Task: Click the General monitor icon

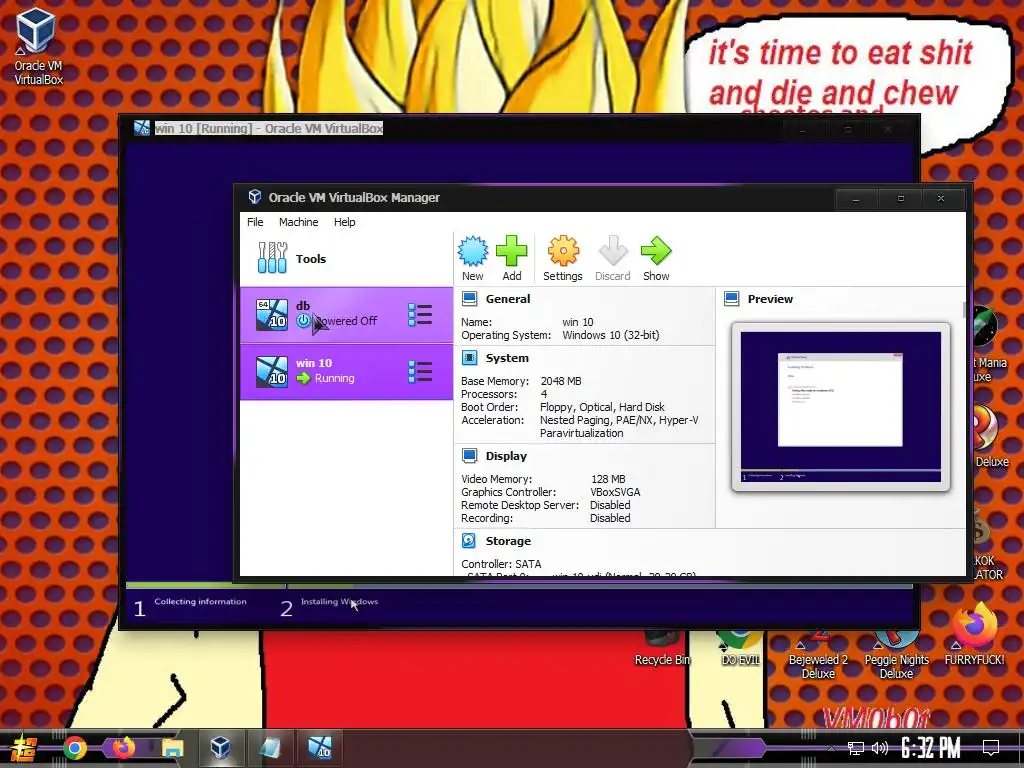Action: coord(469,299)
